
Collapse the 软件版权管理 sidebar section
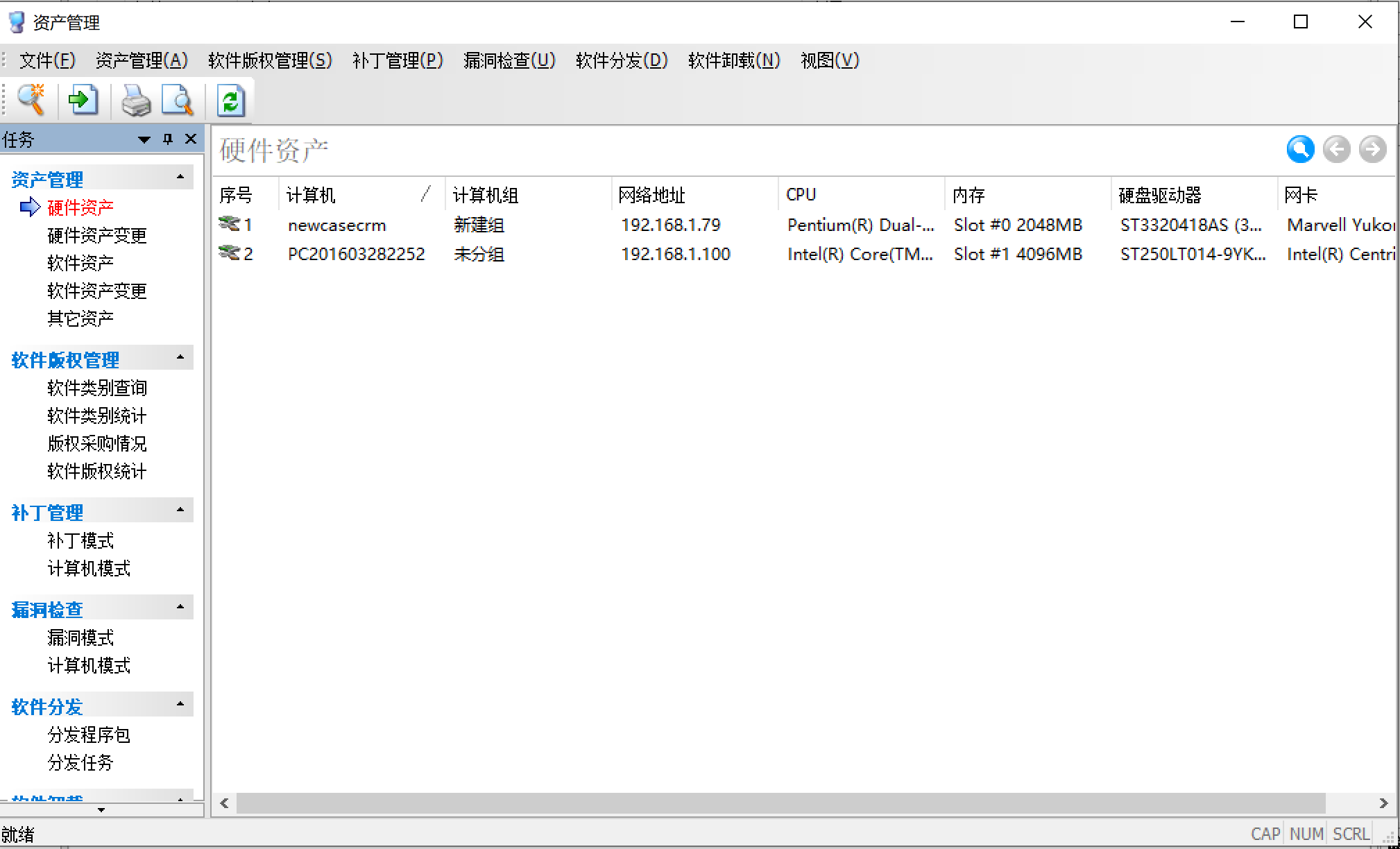(180, 358)
